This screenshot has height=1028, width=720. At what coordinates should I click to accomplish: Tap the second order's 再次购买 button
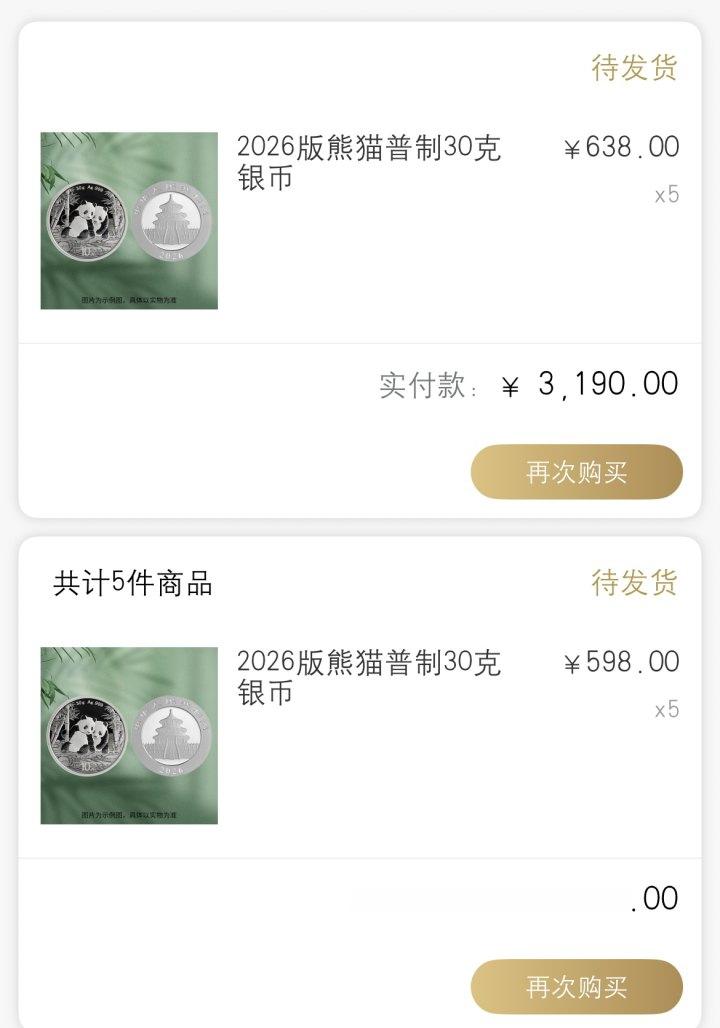tap(576, 986)
